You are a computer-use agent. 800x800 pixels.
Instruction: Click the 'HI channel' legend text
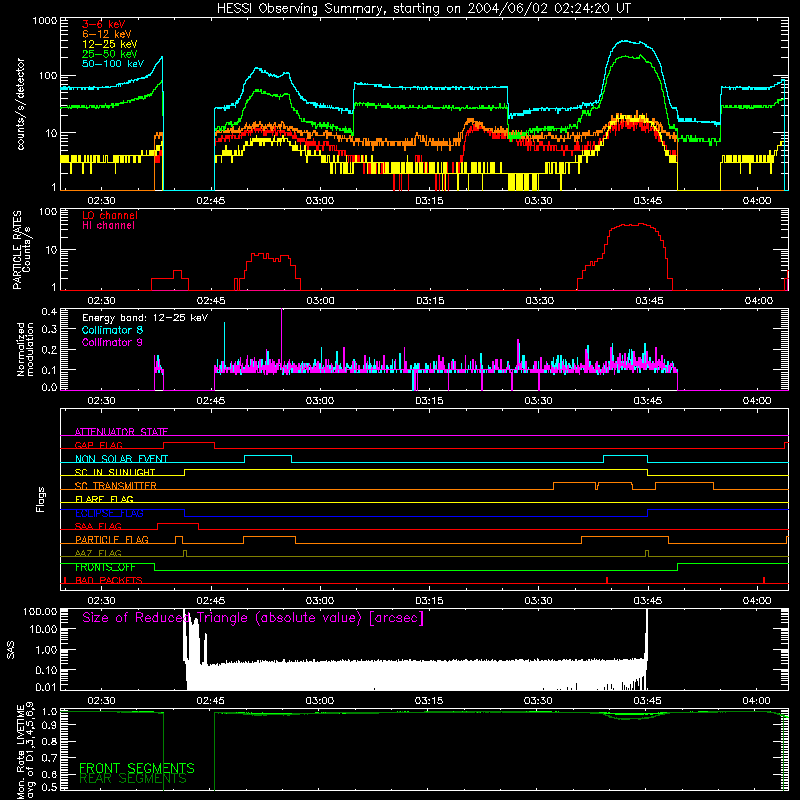click(108, 226)
